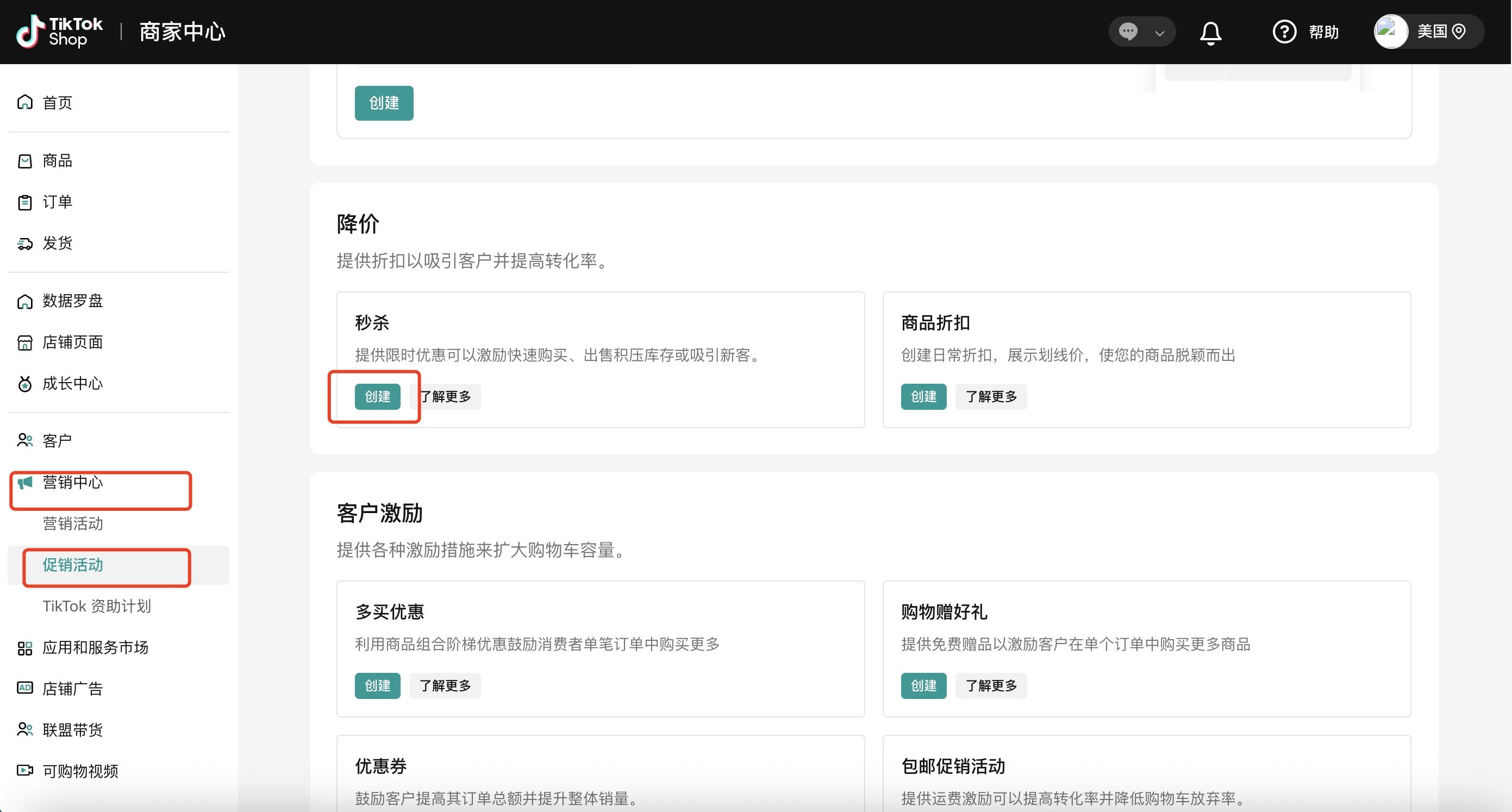Click 了解更多 under 多买优惠
Screen dimensions: 1512x812
445,686
